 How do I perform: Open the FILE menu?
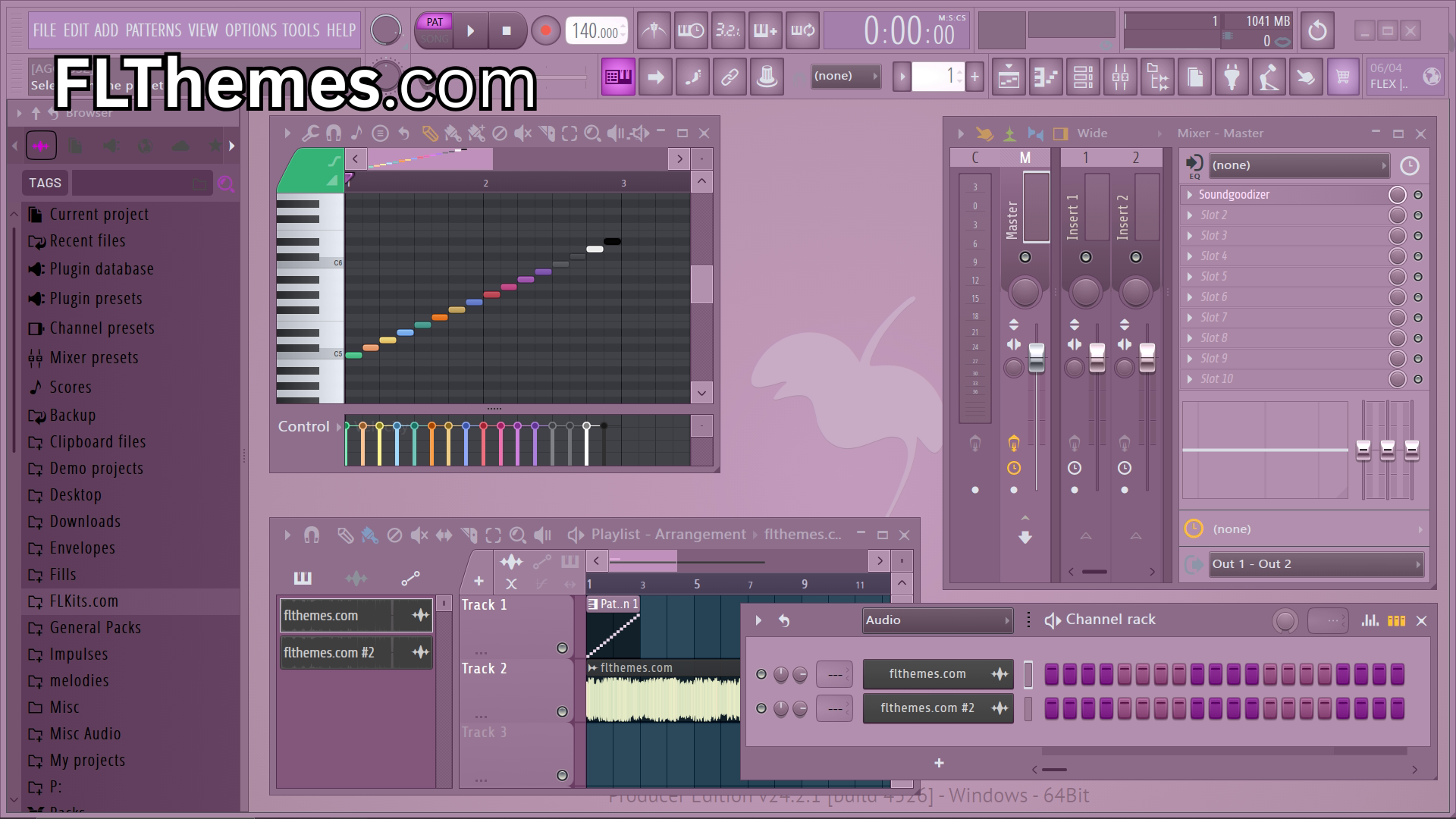(45, 30)
